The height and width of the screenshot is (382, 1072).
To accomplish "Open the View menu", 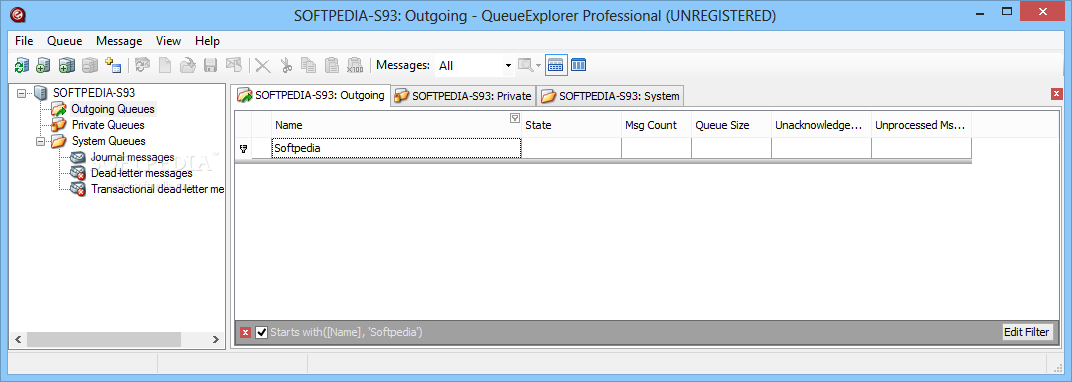I will (168, 41).
